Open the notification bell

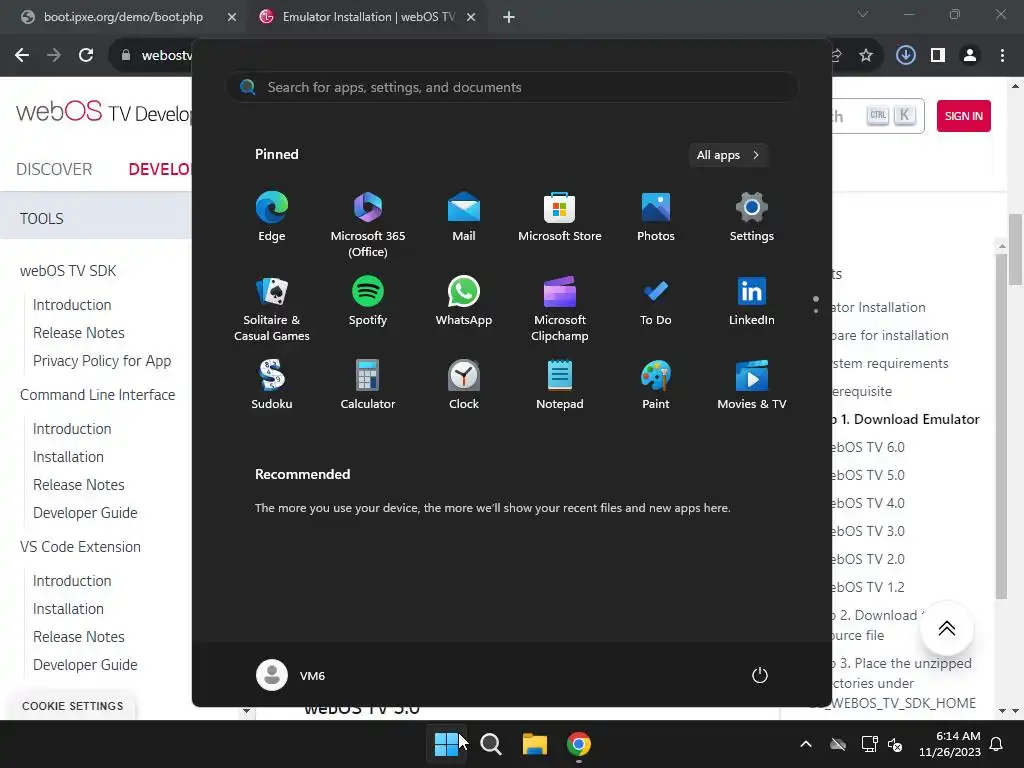[997, 744]
